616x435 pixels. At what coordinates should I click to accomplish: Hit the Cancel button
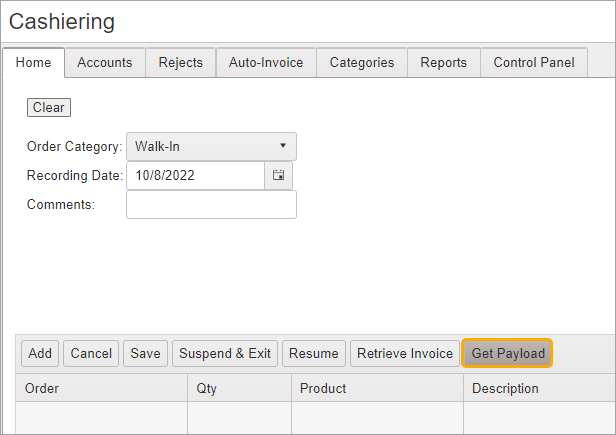91,353
